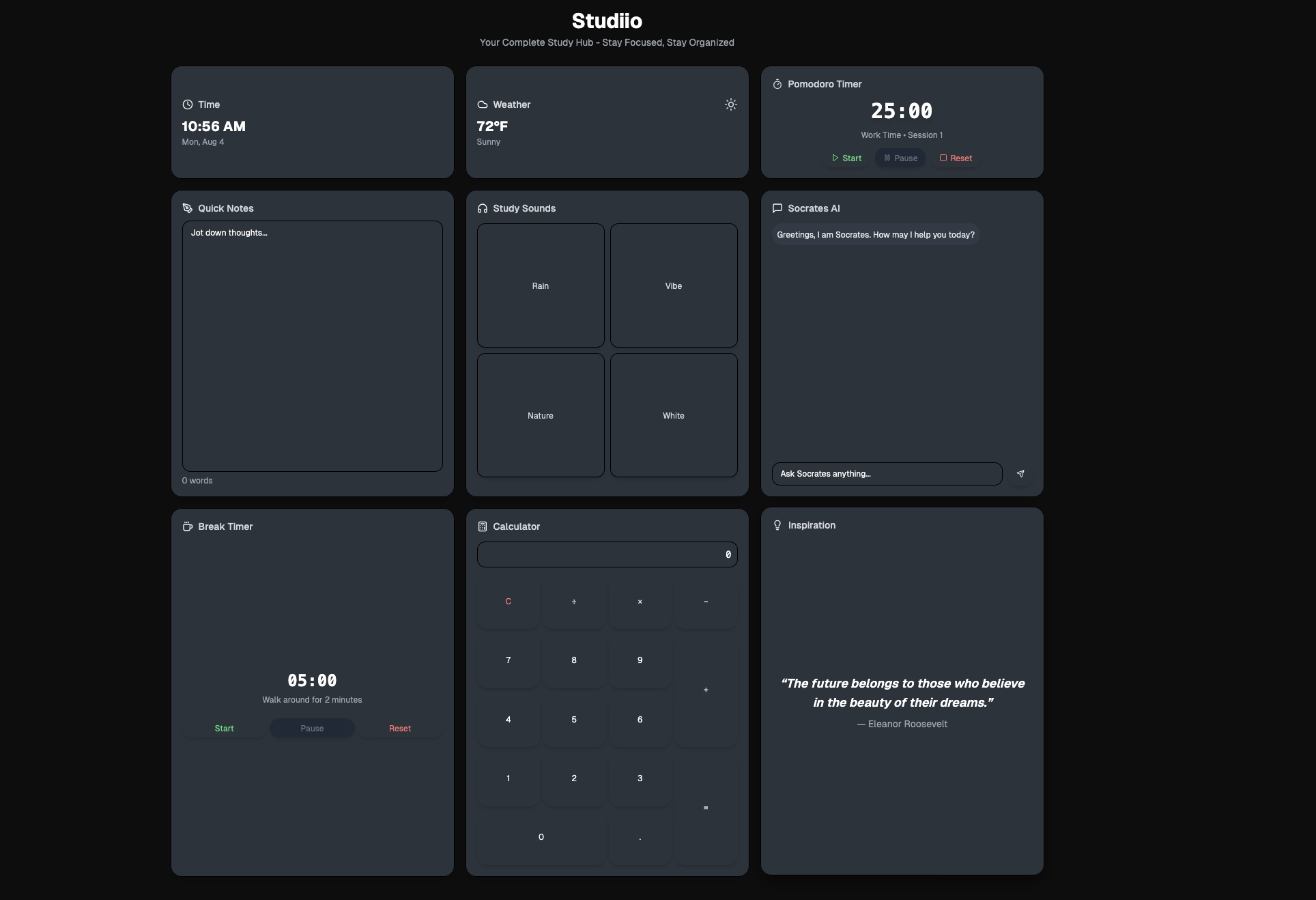This screenshot has height=900, width=1316.
Task: Click the coffee cup icon beside Break Timer
Action: 188,526
